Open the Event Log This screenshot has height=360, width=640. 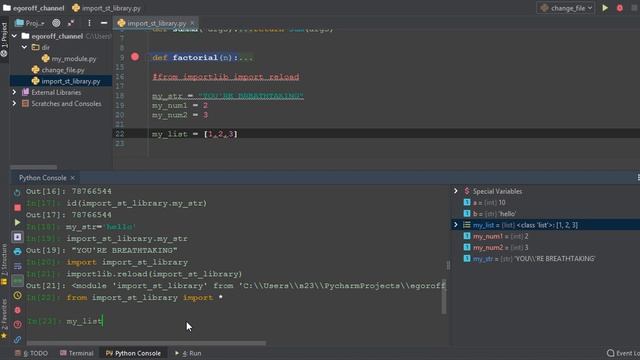click(623, 353)
